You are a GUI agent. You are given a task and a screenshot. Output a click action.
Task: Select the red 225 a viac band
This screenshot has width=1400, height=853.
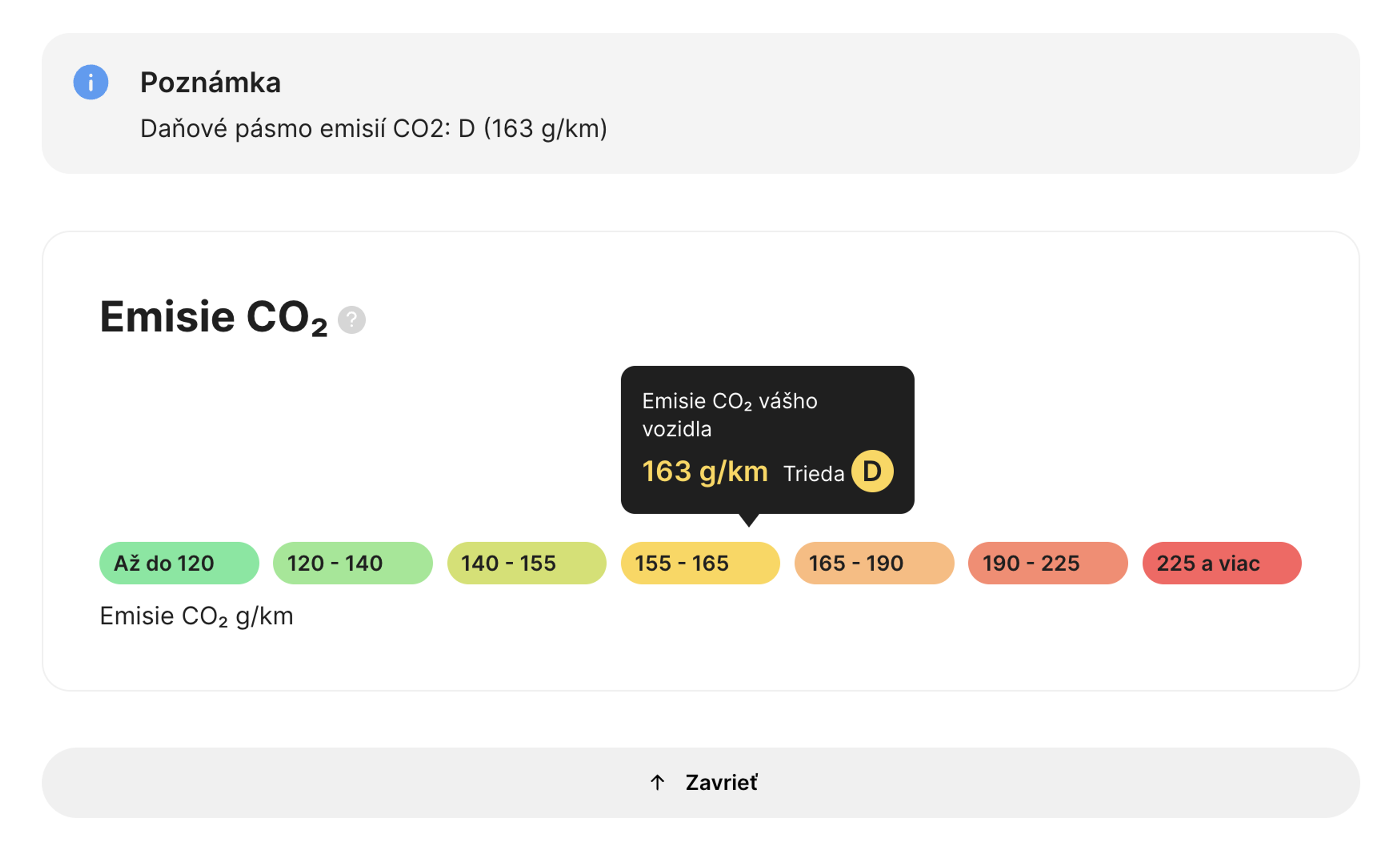click(1222, 563)
